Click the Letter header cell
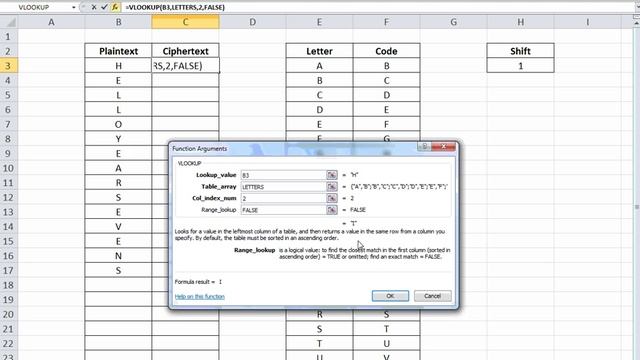640x360 pixels. [319, 51]
